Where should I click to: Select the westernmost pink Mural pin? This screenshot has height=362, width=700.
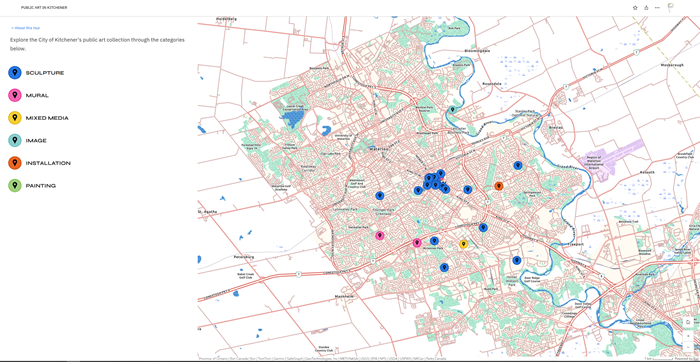click(x=379, y=235)
